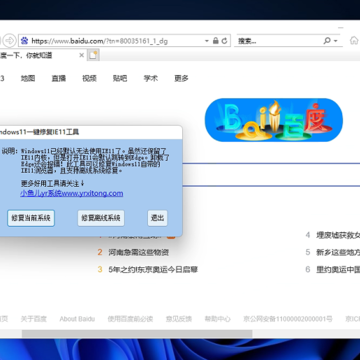Open the 关于百度 footer link
This screenshot has height=360, width=360.
click(x=34, y=319)
